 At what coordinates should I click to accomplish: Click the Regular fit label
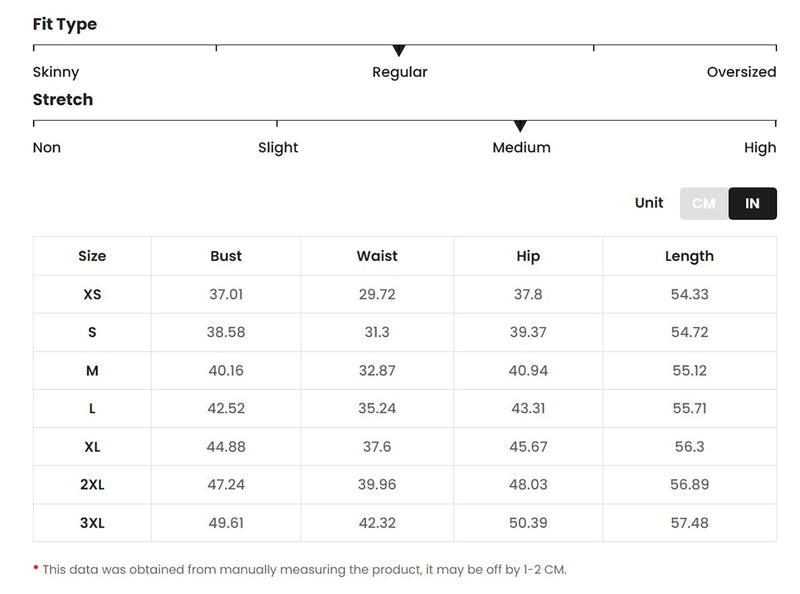click(x=399, y=72)
